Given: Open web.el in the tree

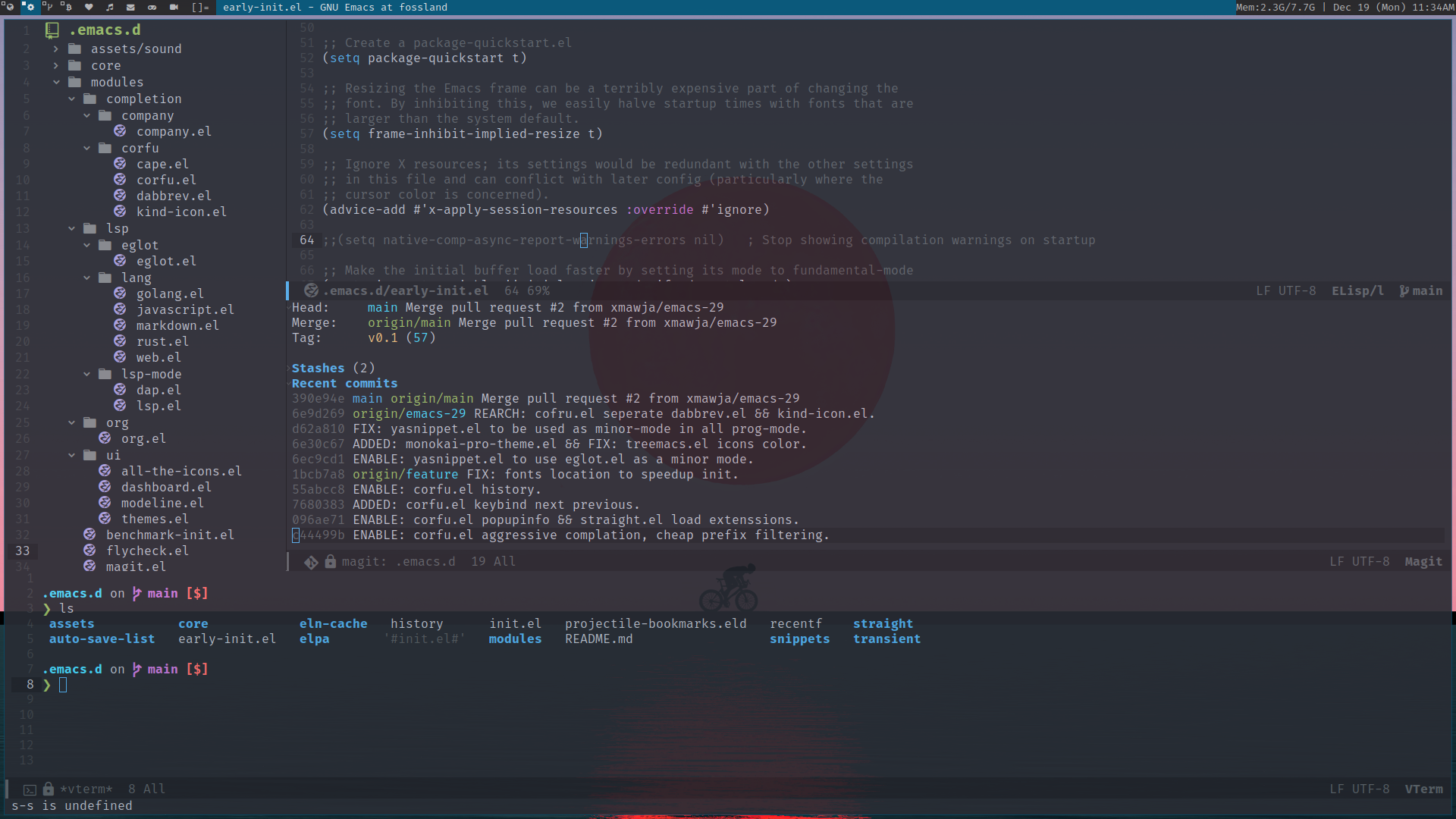Looking at the screenshot, I should pyautogui.click(x=158, y=357).
